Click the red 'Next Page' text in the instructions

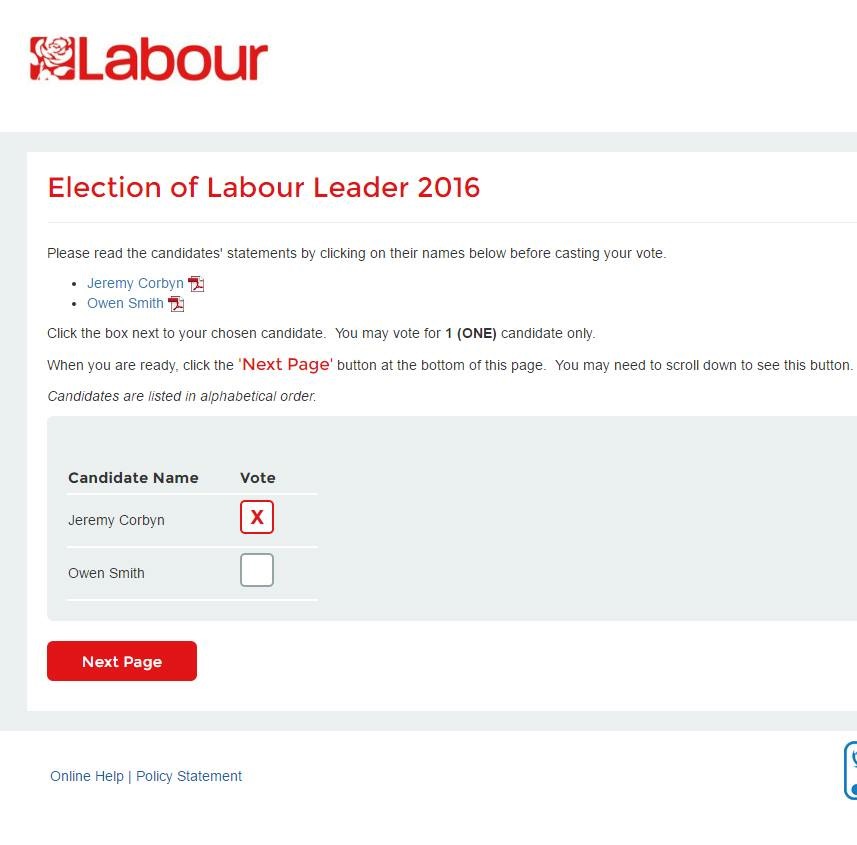click(286, 364)
